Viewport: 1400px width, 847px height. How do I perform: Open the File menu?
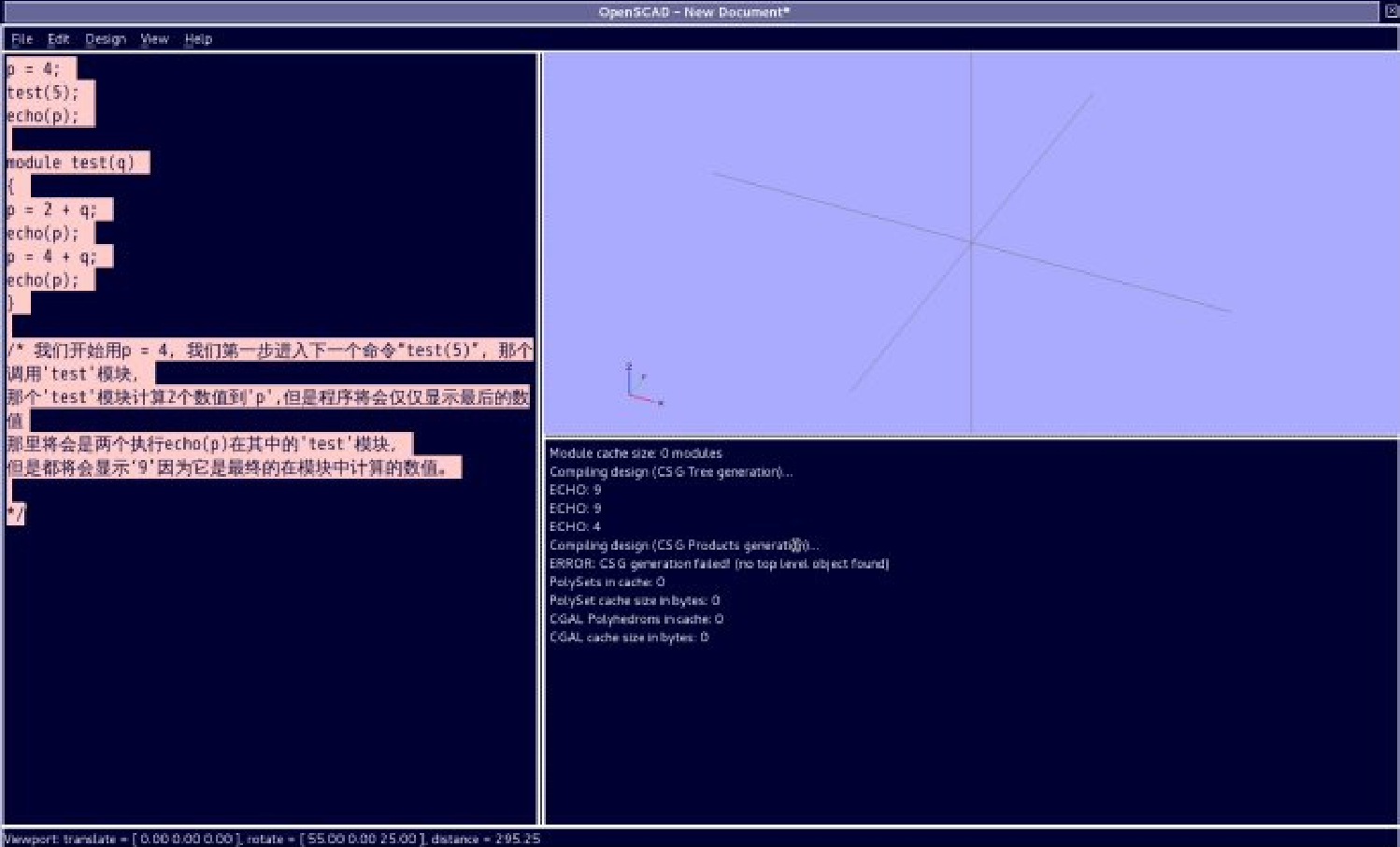[x=21, y=39]
